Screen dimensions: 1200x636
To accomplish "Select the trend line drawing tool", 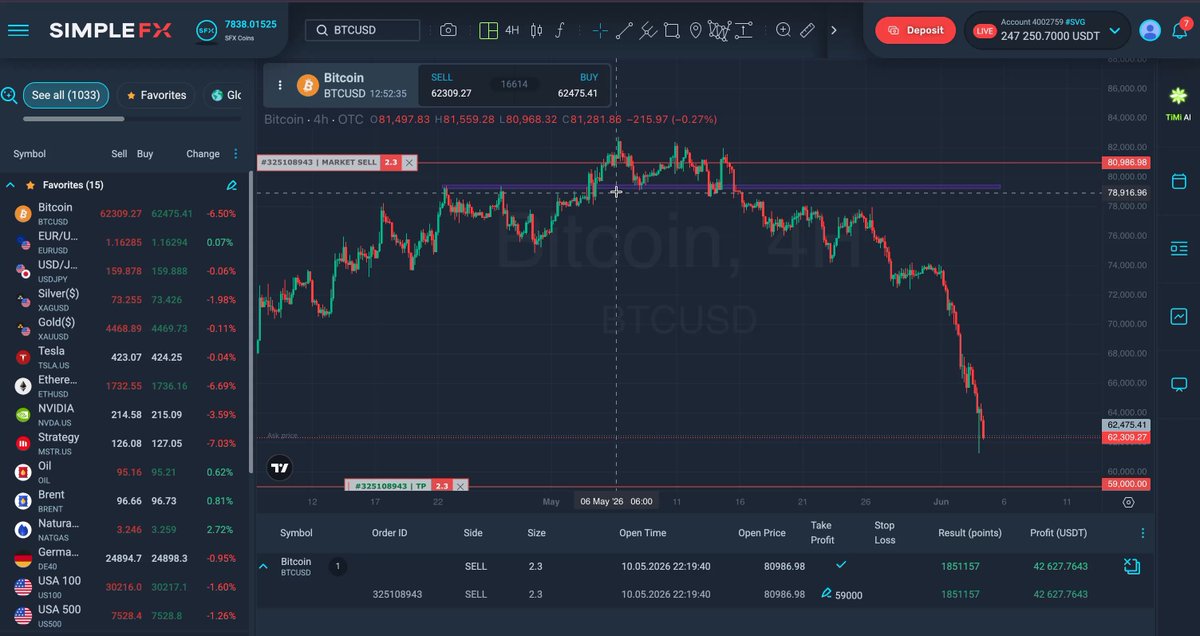I will [x=624, y=30].
